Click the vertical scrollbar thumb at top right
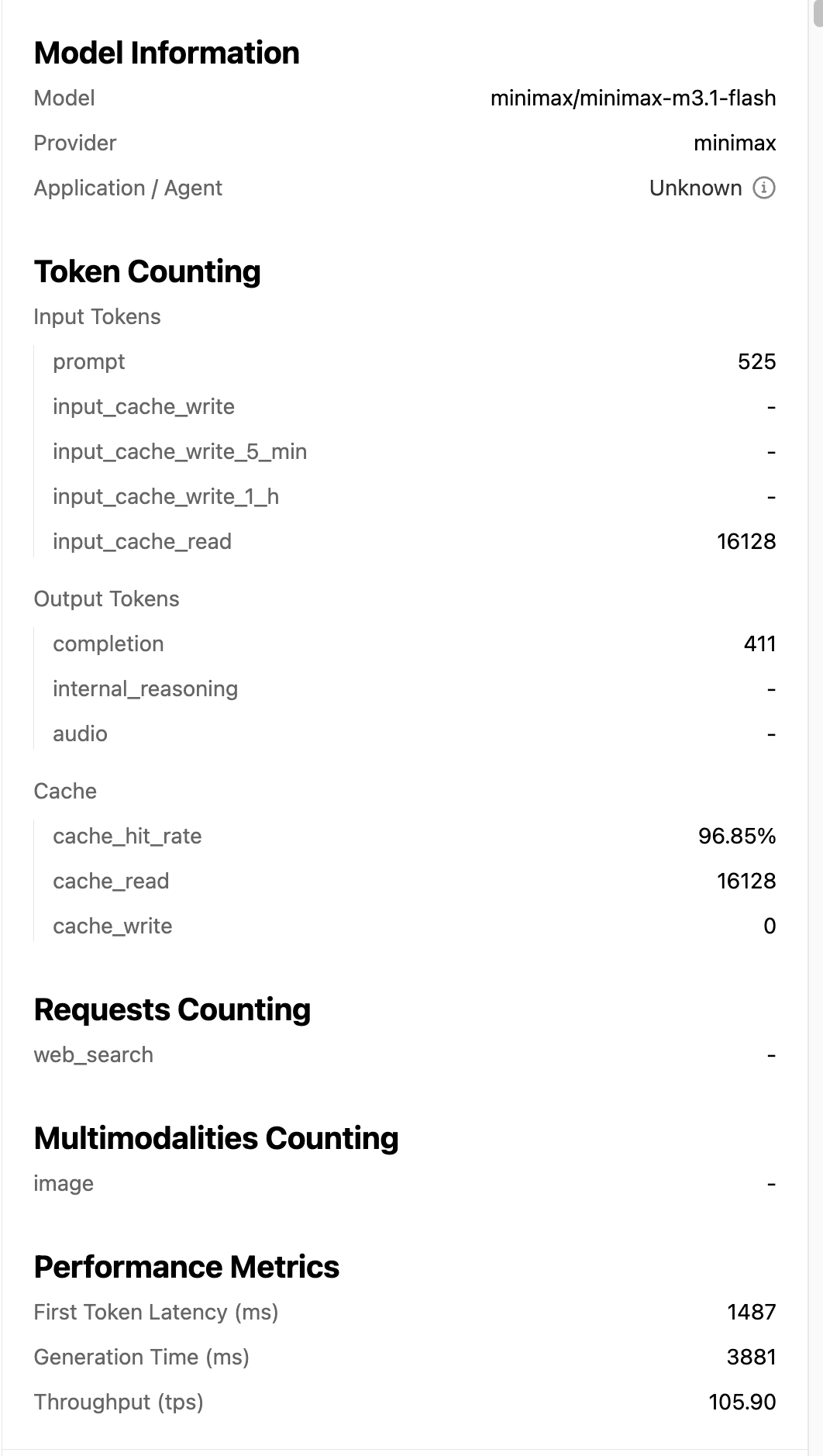 tap(818, 13)
